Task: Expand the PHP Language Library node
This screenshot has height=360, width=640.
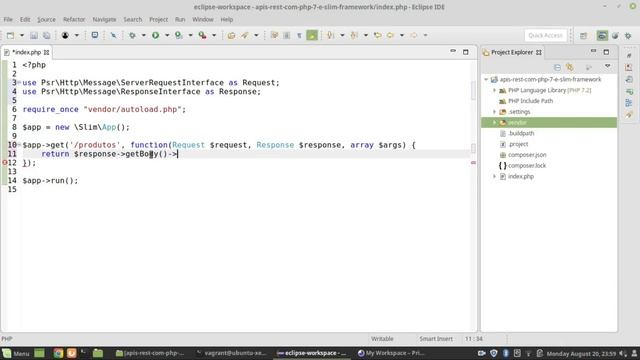Action: [x=494, y=90]
